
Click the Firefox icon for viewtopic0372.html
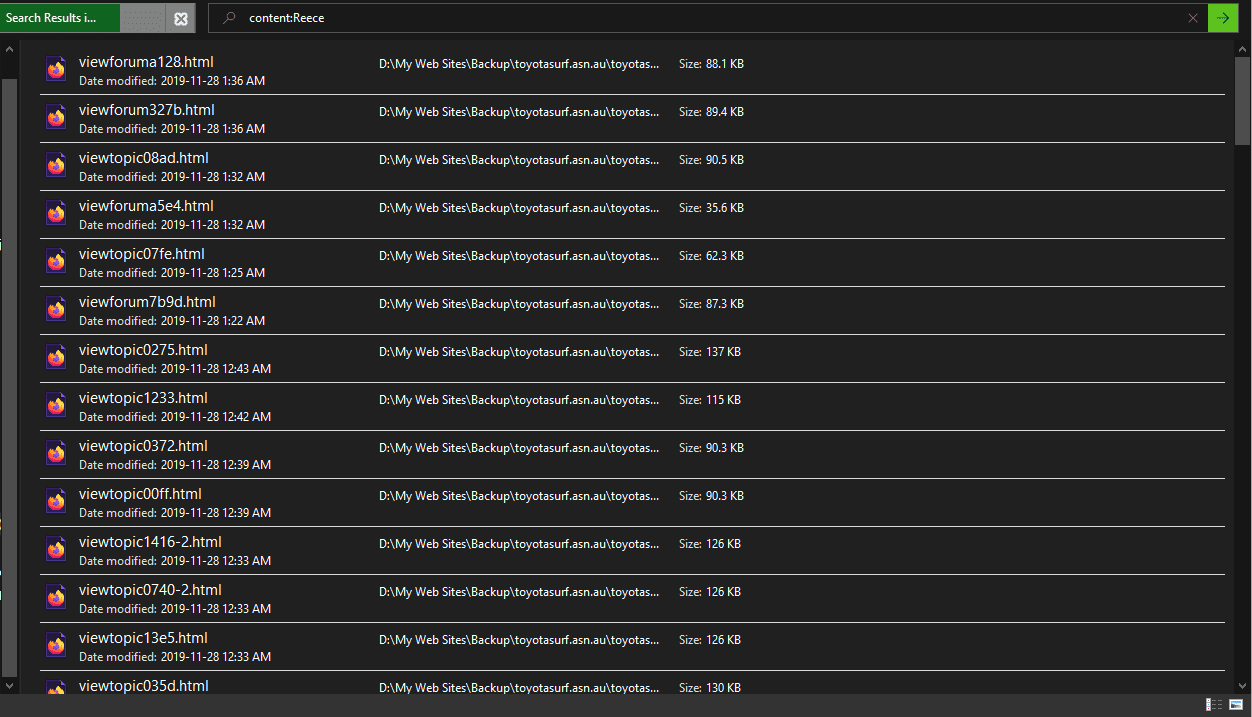point(56,453)
